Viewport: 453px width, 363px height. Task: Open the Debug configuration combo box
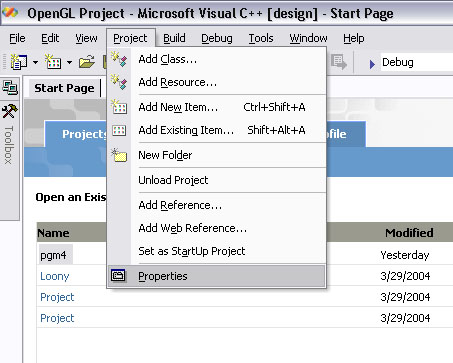pos(417,62)
